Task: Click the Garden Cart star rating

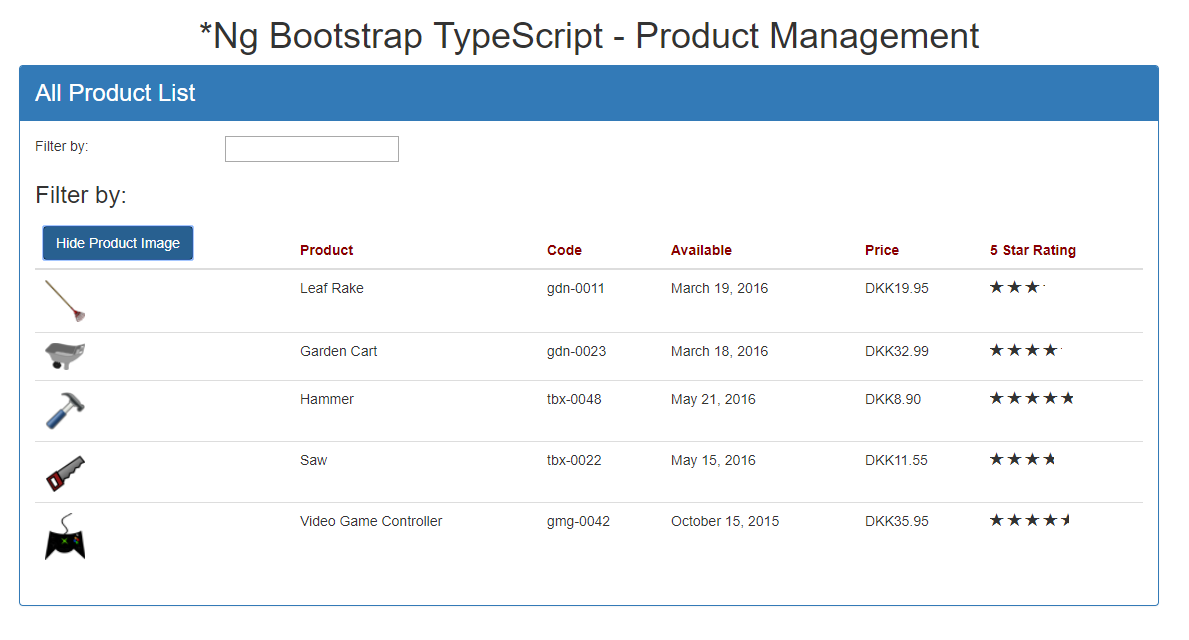Action: tap(1025, 350)
